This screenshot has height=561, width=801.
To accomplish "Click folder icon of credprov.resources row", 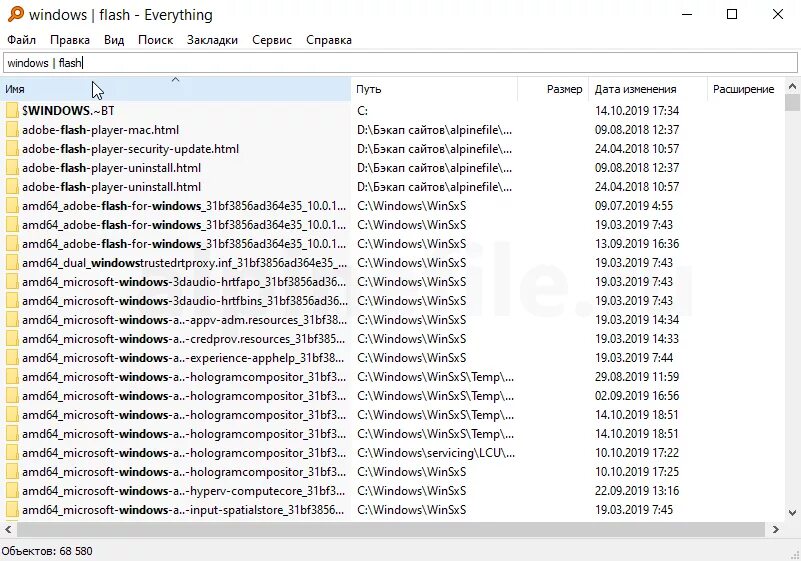I will (12, 339).
